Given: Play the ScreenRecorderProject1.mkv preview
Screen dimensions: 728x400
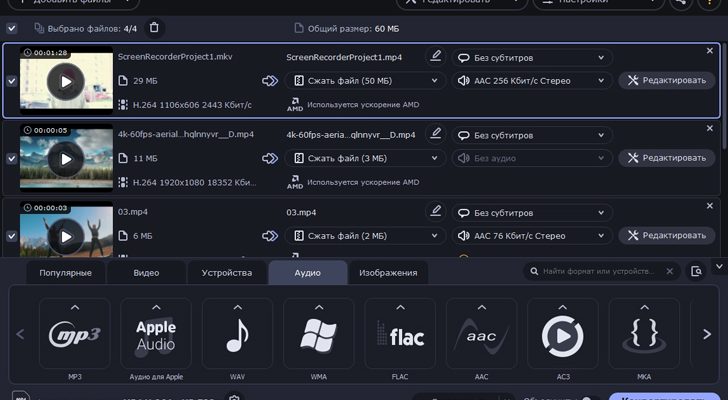Looking at the screenshot, I should tap(66, 82).
